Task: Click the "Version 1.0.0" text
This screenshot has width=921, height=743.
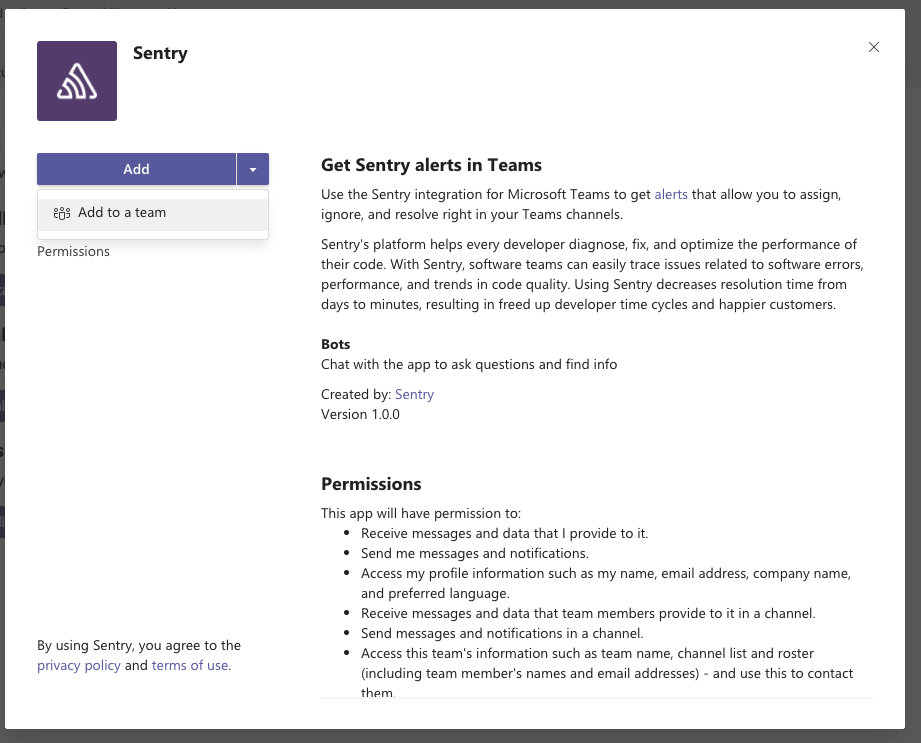Action: pyautogui.click(x=360, y=414)
